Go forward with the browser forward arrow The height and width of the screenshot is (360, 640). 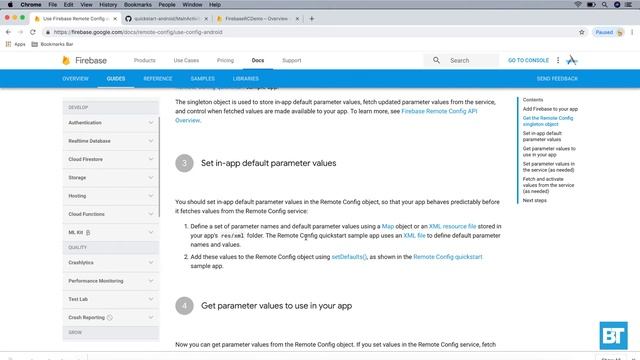[20, 32]
